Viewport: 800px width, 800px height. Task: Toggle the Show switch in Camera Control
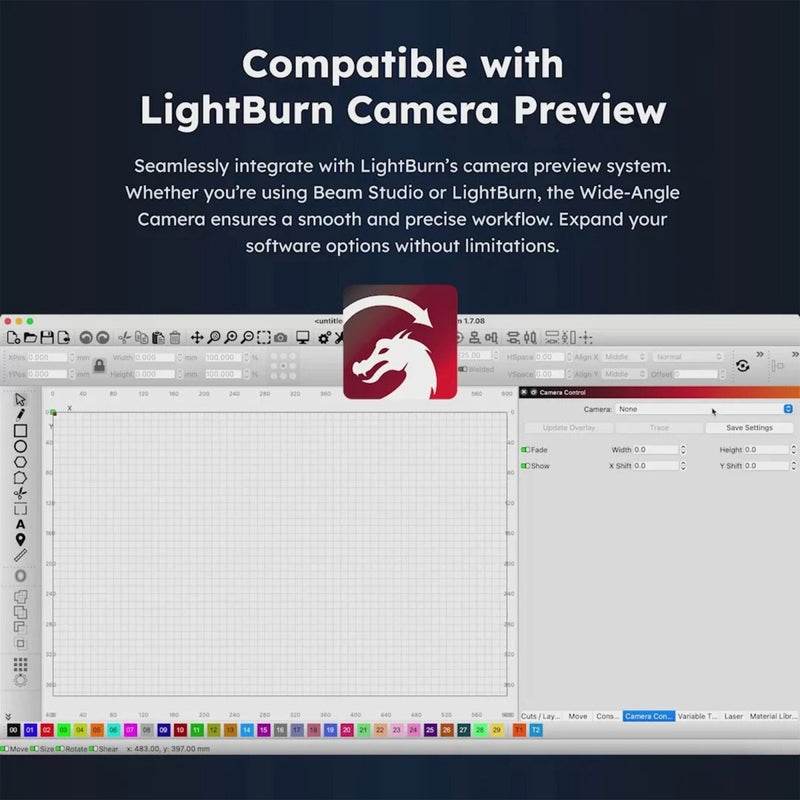click(x=525, y=466)
